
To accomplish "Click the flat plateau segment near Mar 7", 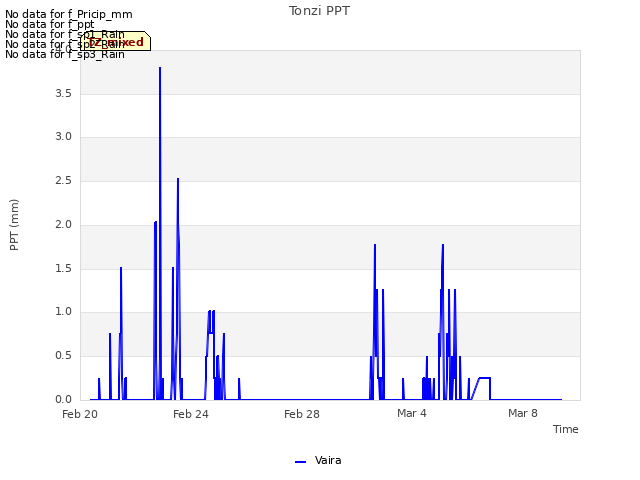I will (x=484, y=378).
